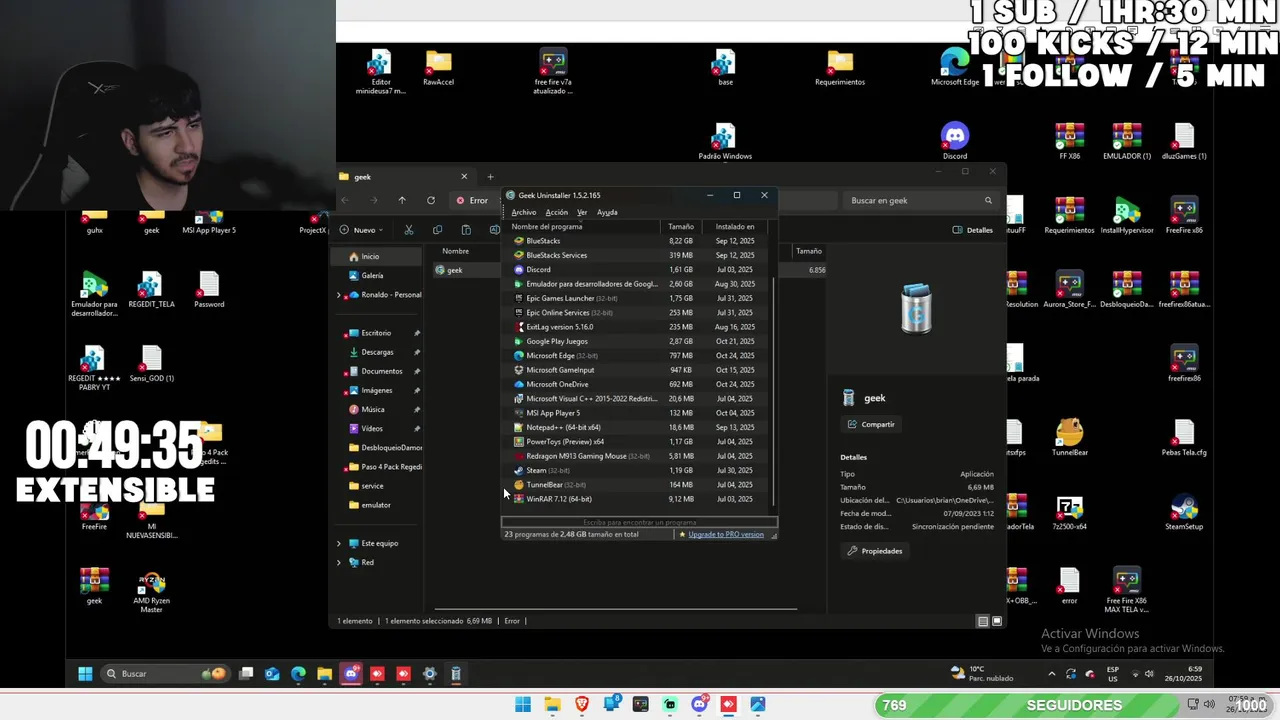1280x720 pixels.
Task: Expand Ronaldo - Personal in navigation pane
Action: click(339, 295)
